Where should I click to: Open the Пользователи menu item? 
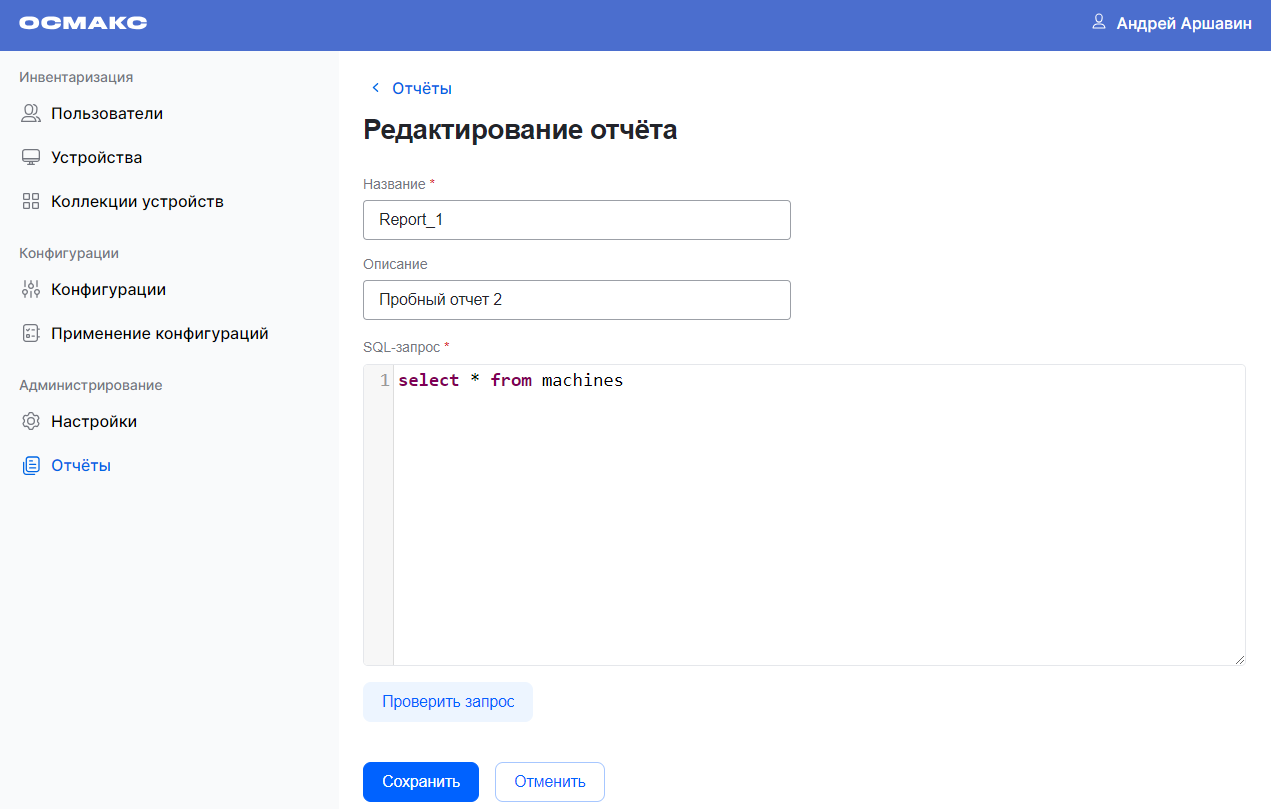click(107, 114)
